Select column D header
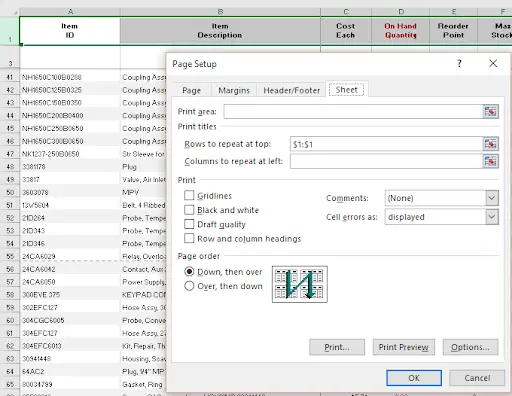The width and height of the screenshot is (512, 396). pyautogui.click(x=401, y=12)
